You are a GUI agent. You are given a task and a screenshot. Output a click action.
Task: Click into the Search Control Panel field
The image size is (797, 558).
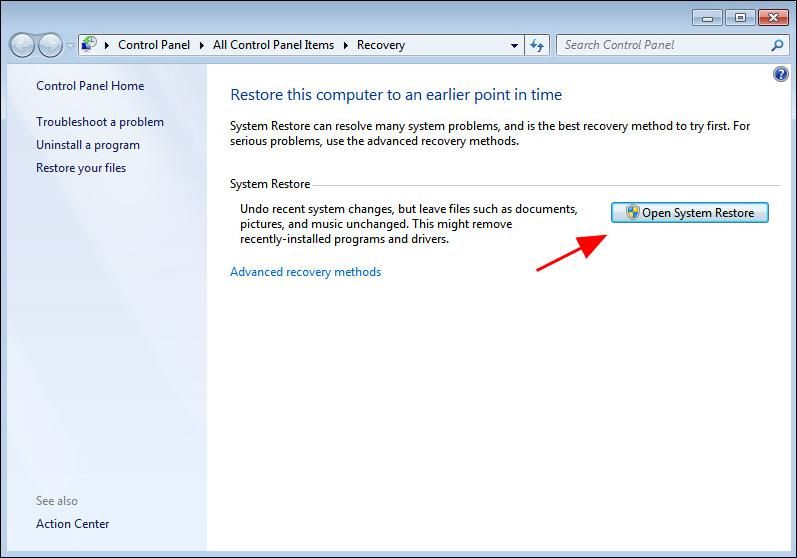660,45
